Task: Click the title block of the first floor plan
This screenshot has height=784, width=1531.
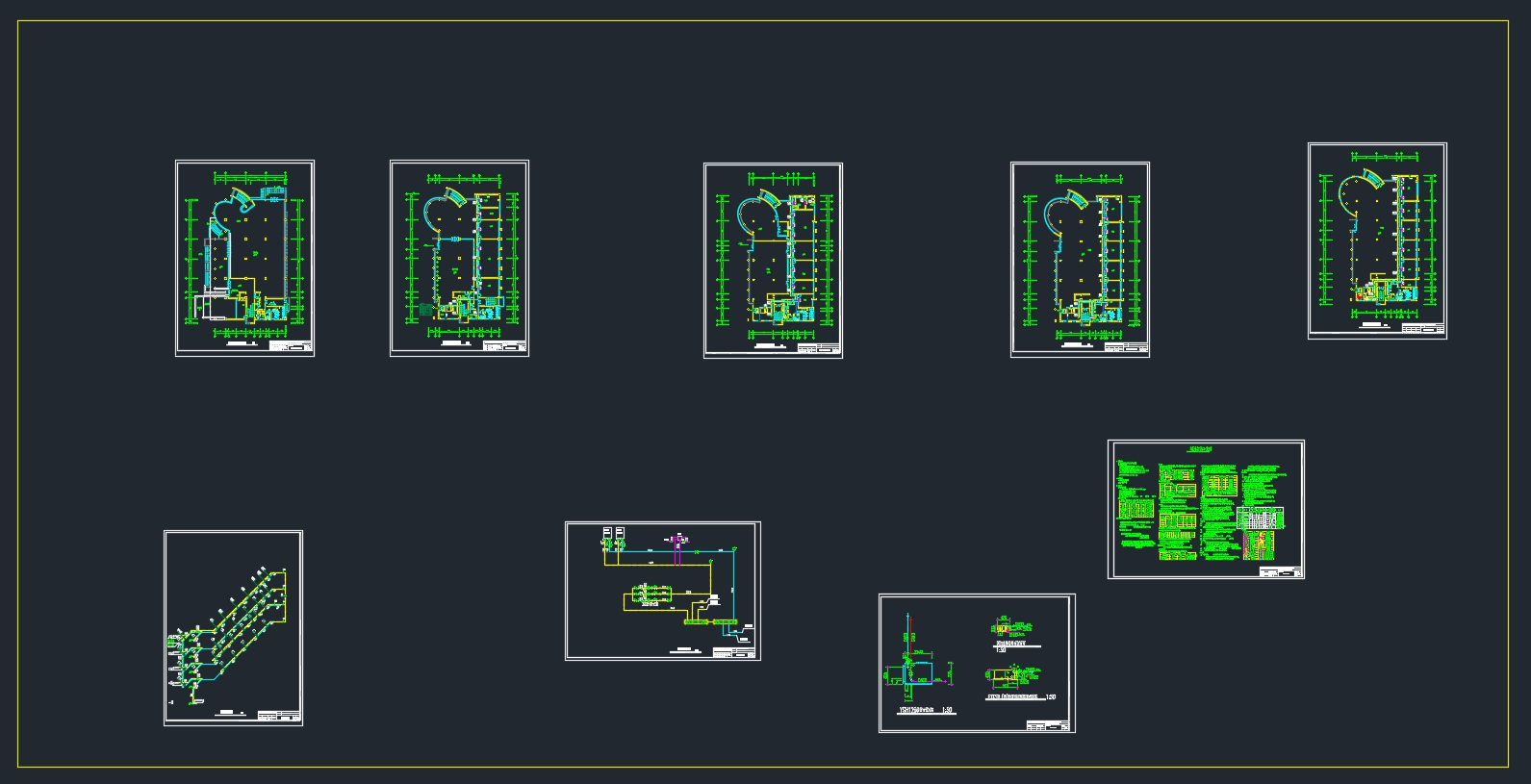Action: (x=291, y=347)
